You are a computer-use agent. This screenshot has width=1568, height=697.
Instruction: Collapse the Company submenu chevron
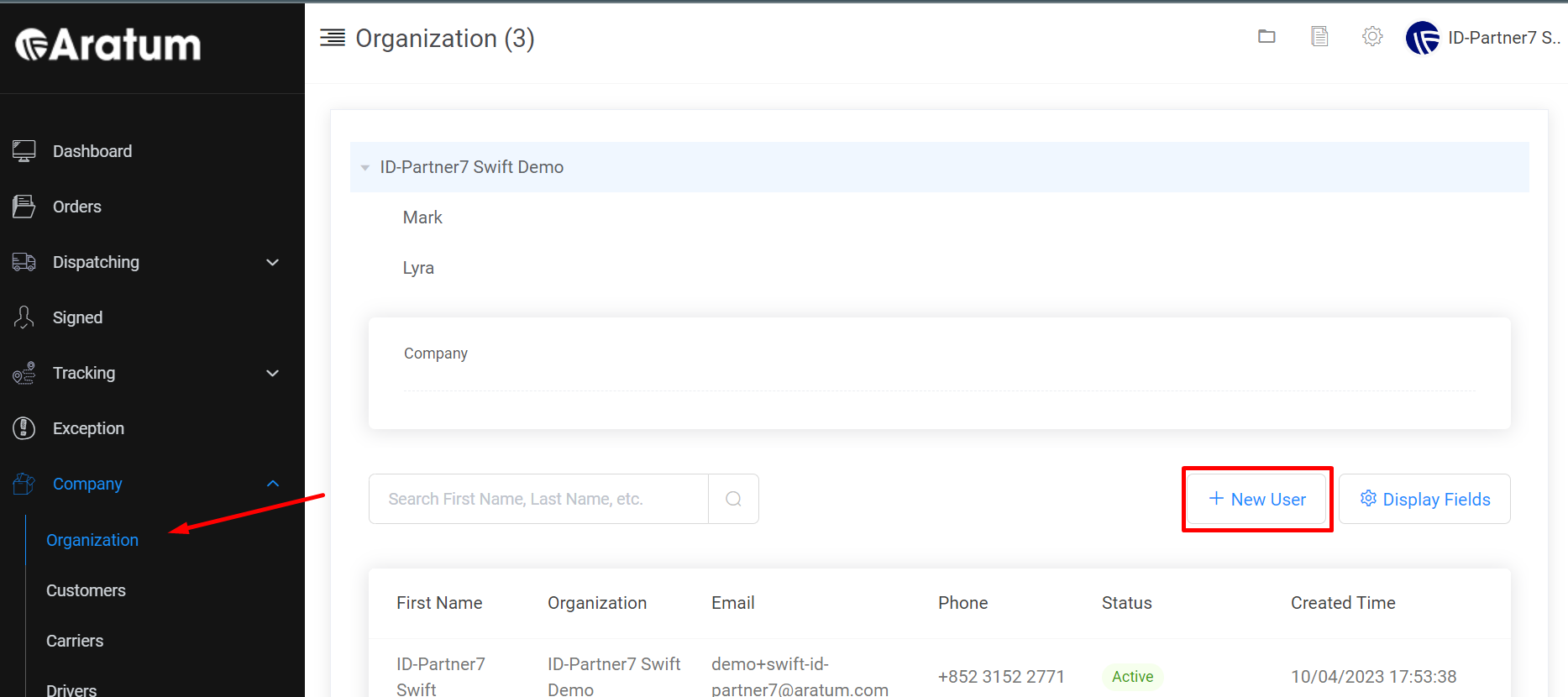pyautogui.click(x=272, y=484)
